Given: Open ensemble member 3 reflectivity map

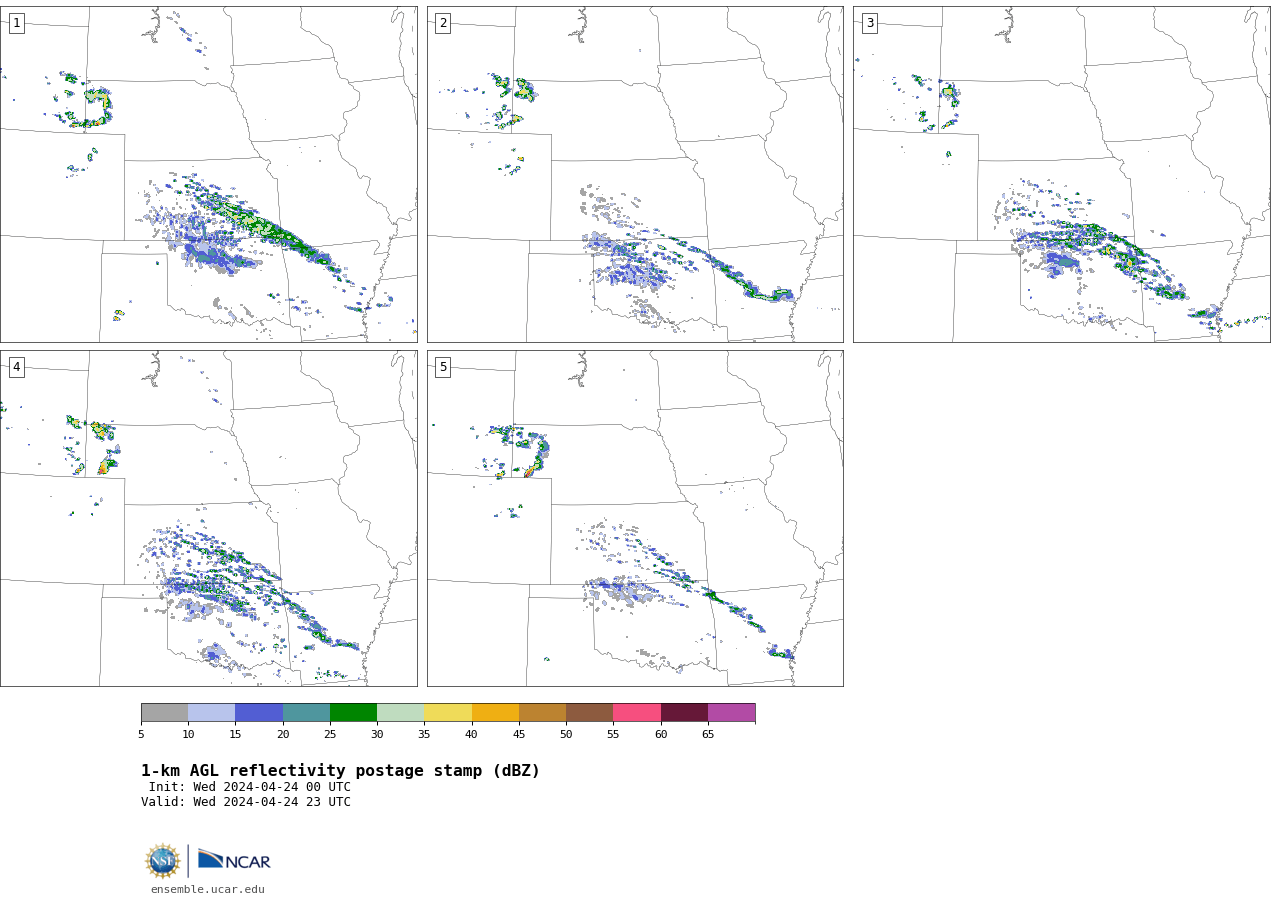Looking at the screenshot, I should coord(1061,174).
